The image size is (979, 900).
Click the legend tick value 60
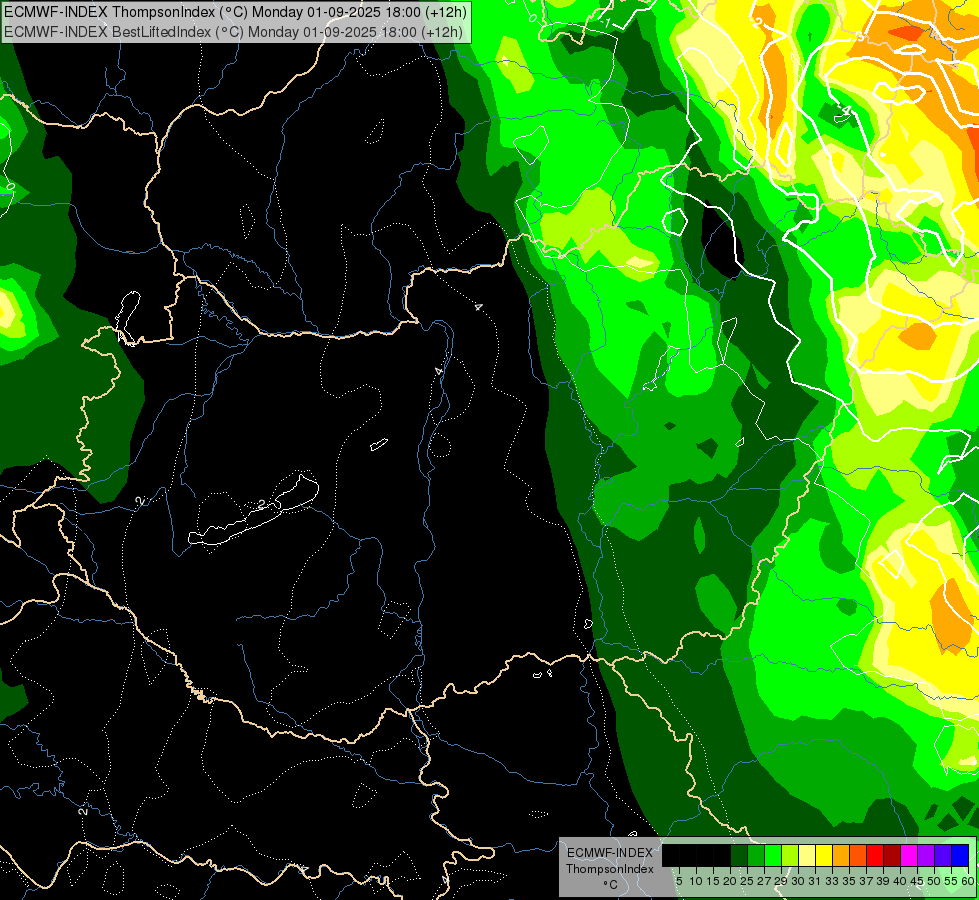pos(968,881)
